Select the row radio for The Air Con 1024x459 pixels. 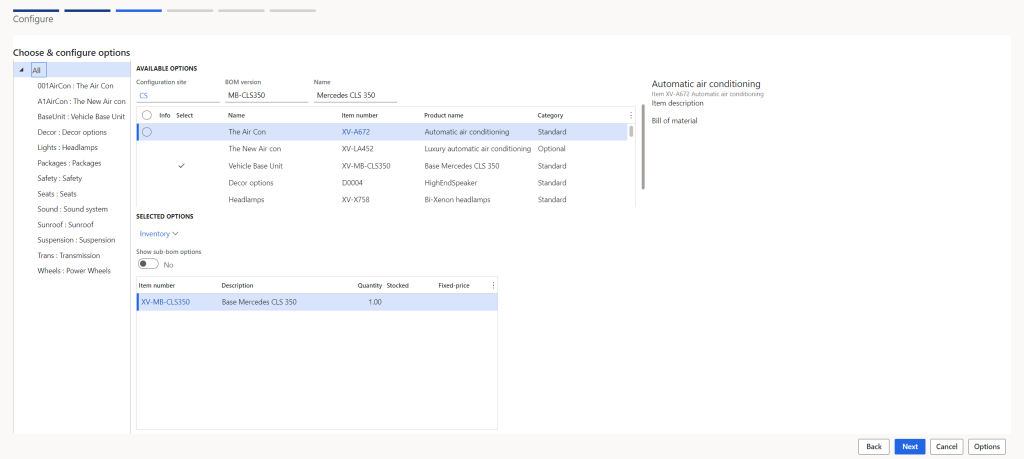[147, 132]
